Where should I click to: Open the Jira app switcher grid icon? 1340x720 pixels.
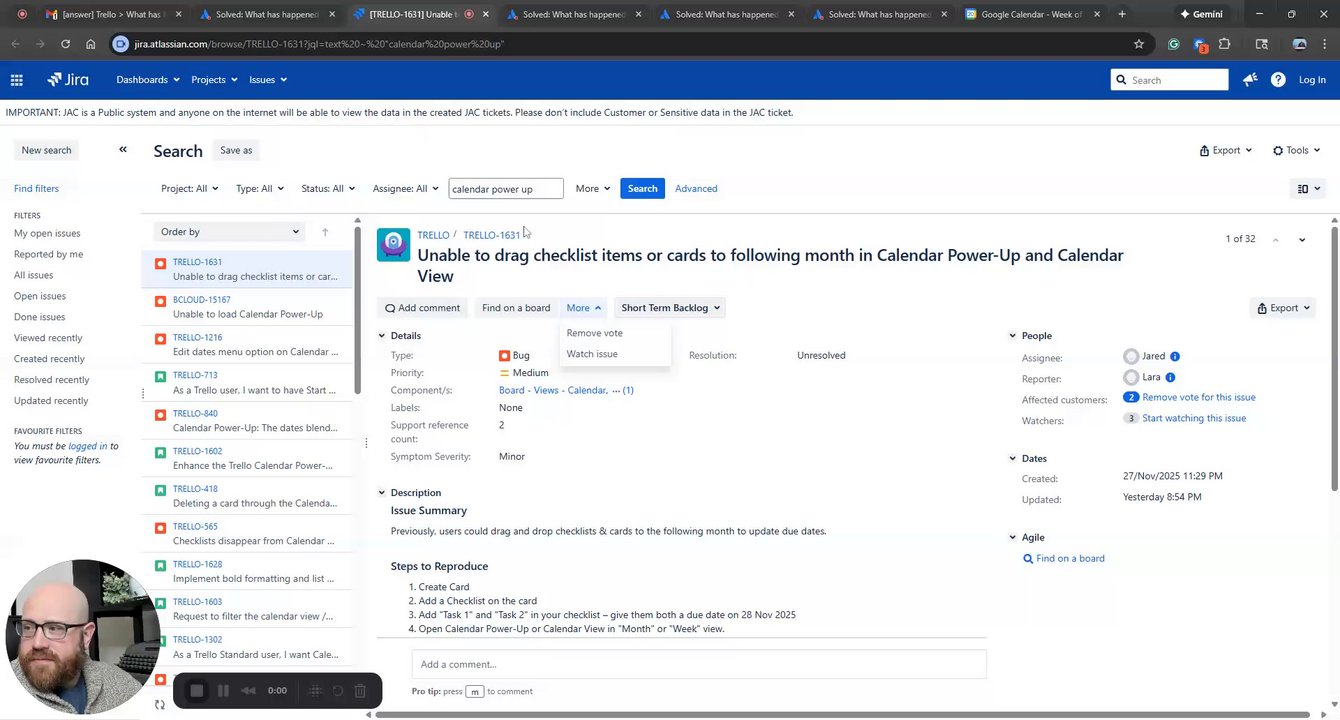17,80
